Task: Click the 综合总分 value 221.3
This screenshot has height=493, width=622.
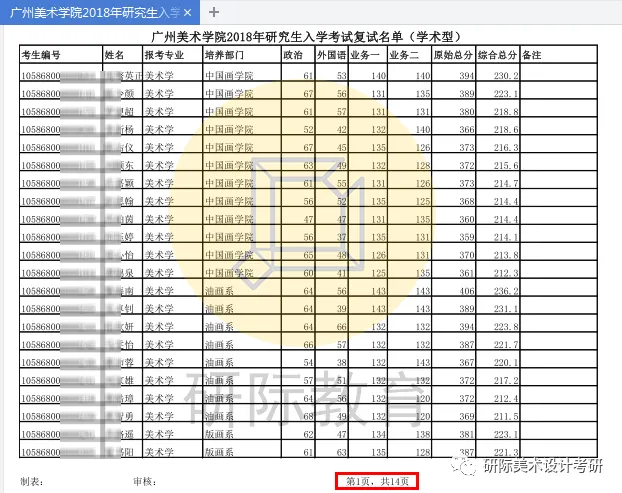Action: 506,453
